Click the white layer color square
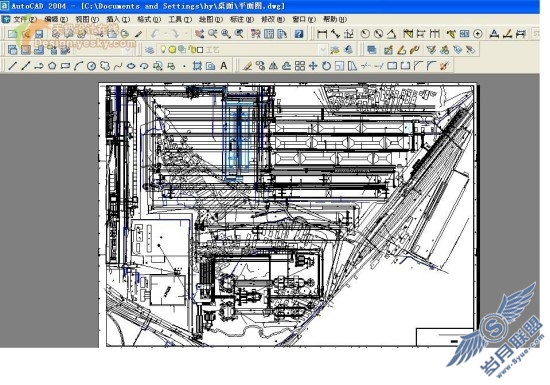The height and width of the screenshot is (385, 550). pos(200,50)
